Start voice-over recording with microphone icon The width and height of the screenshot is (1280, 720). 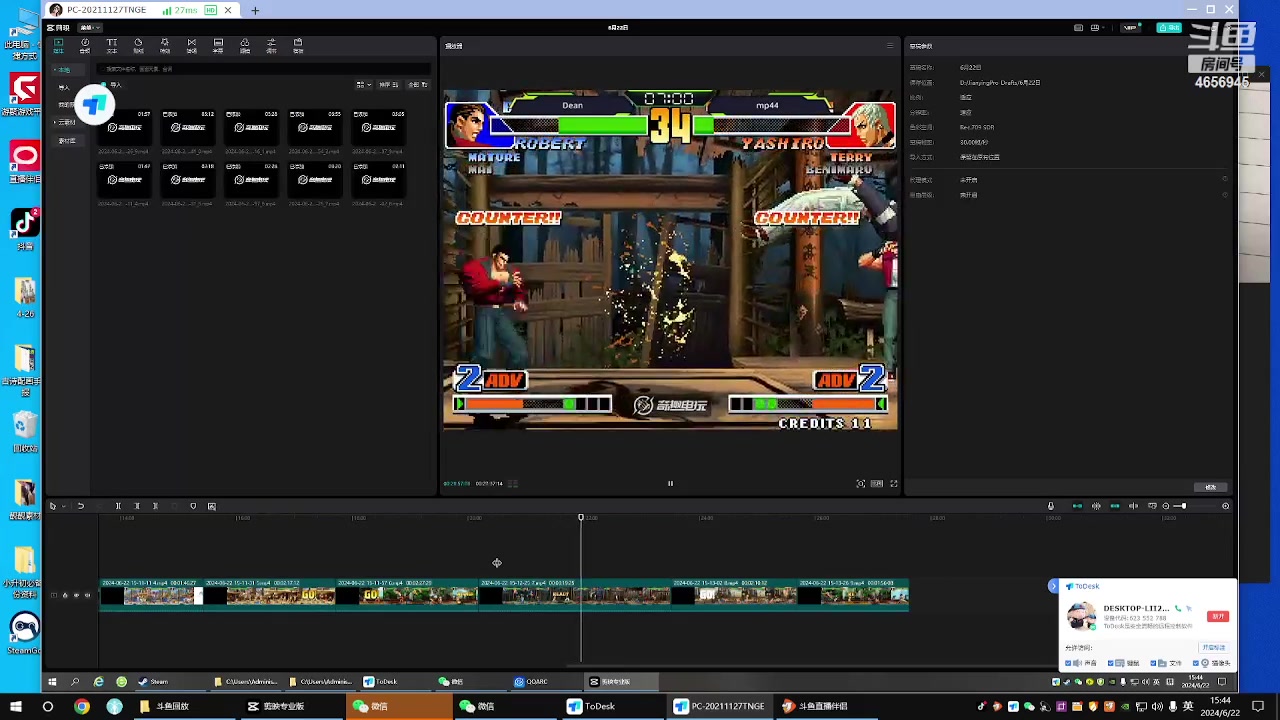[1050, 506]
